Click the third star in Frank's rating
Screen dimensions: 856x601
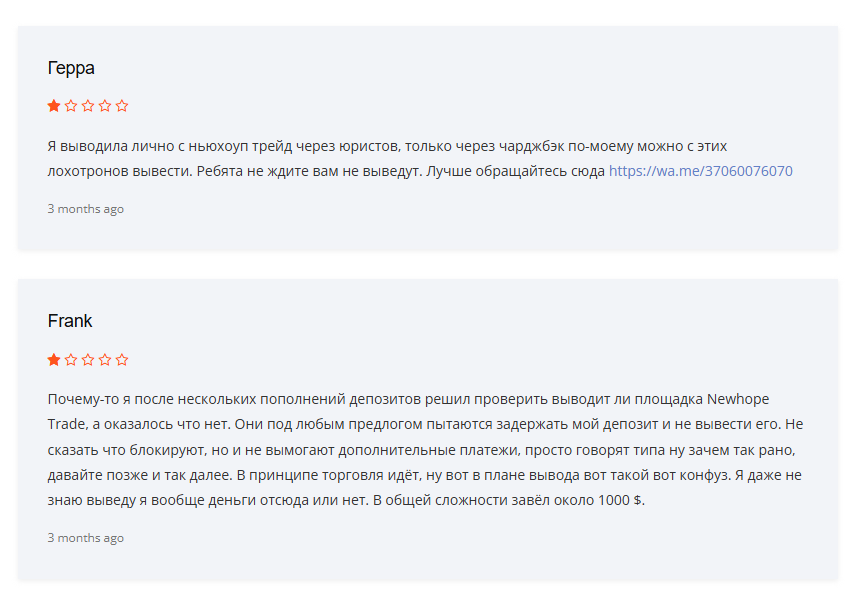[88, 360]
